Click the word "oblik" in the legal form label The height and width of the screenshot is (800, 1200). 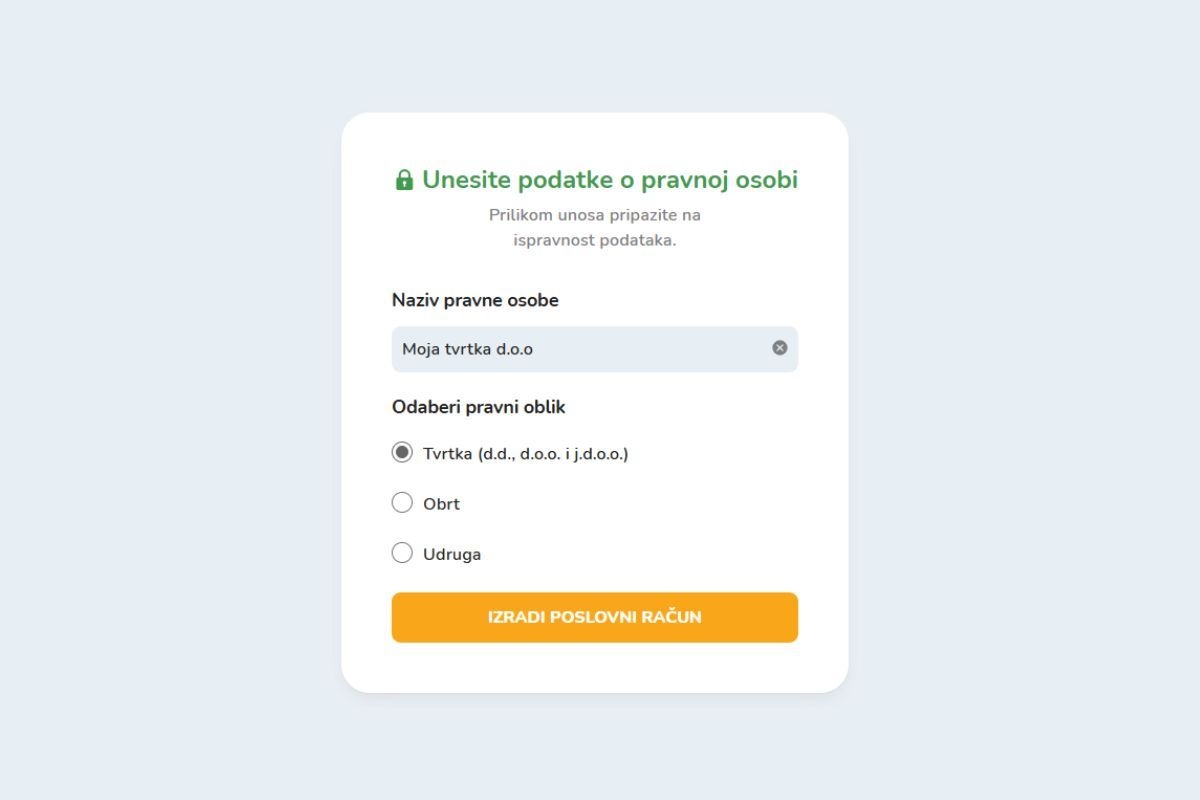[546, 407]
